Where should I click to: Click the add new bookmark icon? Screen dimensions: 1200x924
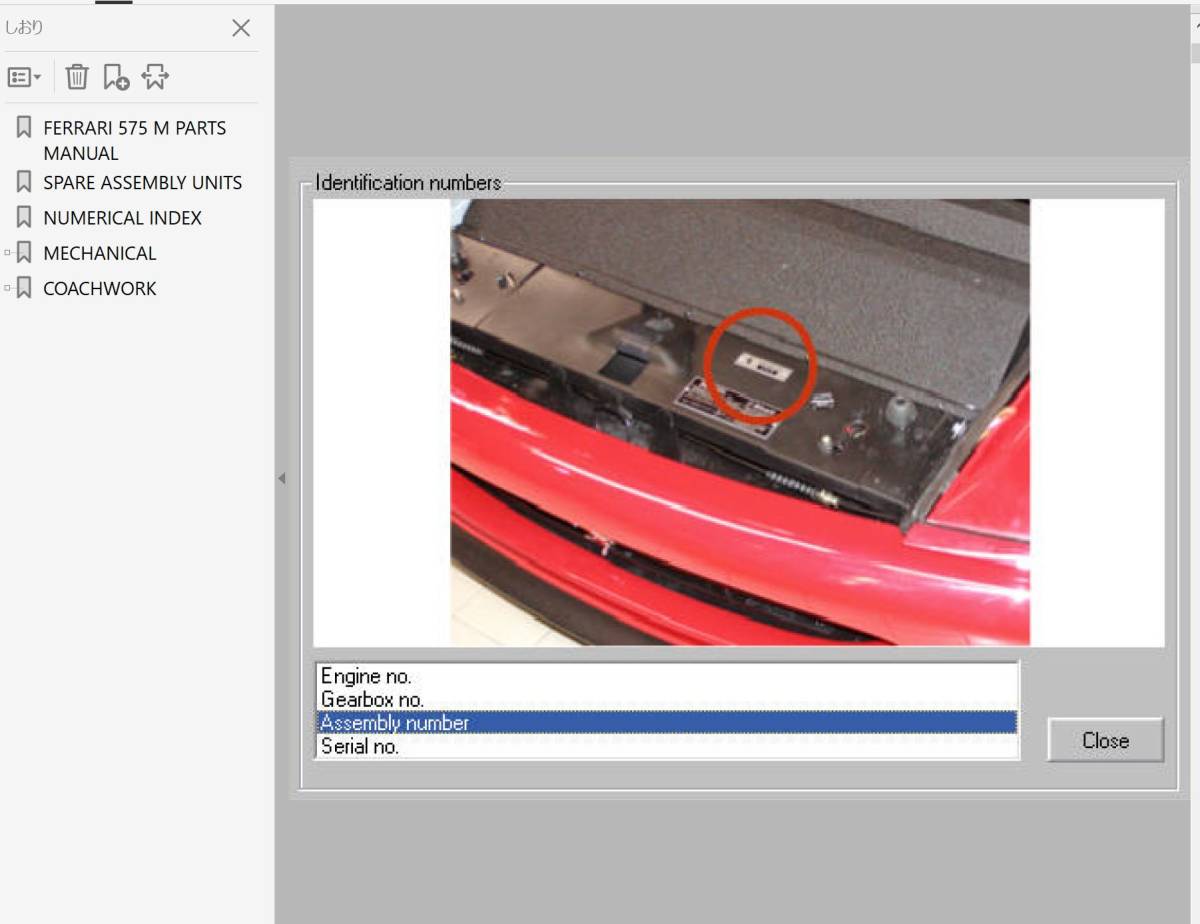point(116,77)
